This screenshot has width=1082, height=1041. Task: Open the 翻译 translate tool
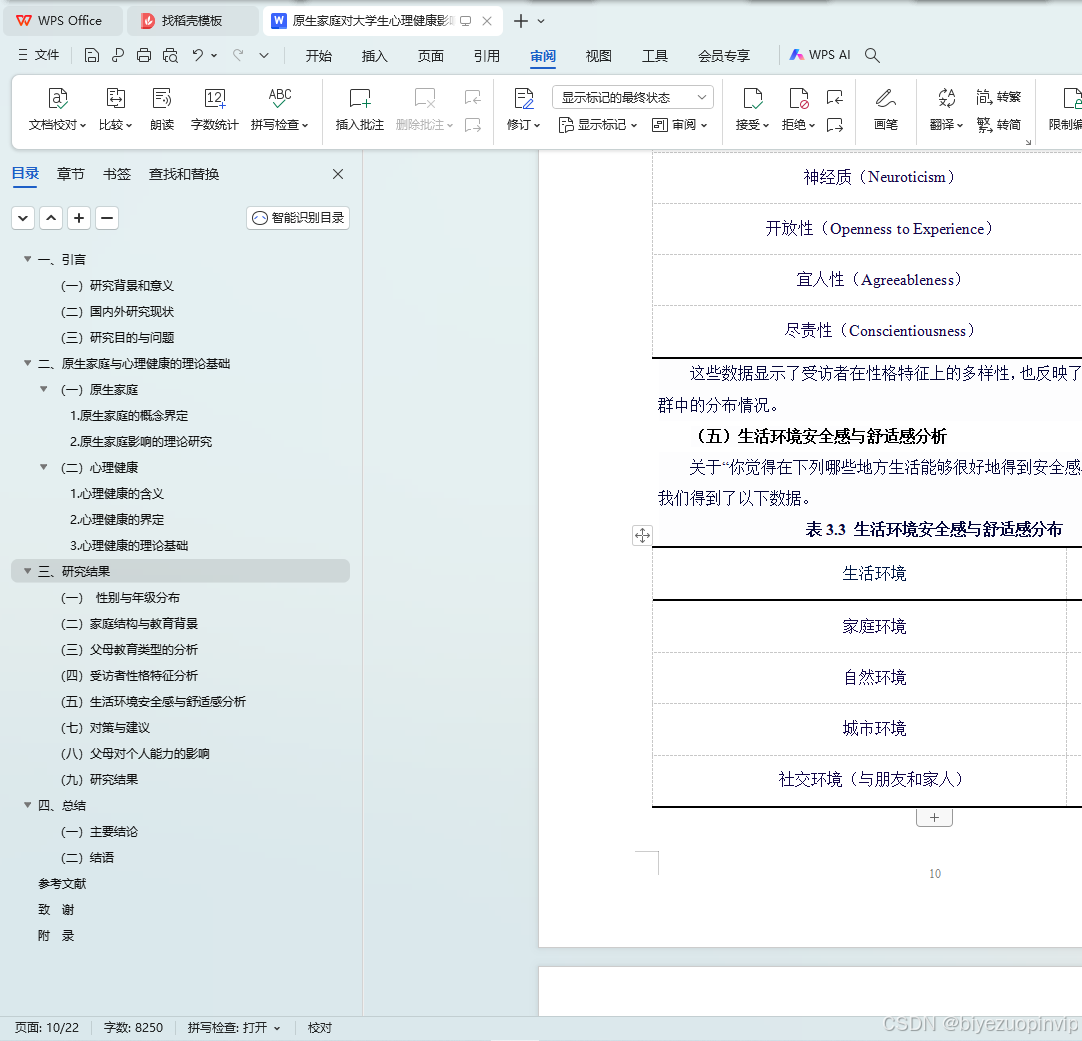pos(946,110)
